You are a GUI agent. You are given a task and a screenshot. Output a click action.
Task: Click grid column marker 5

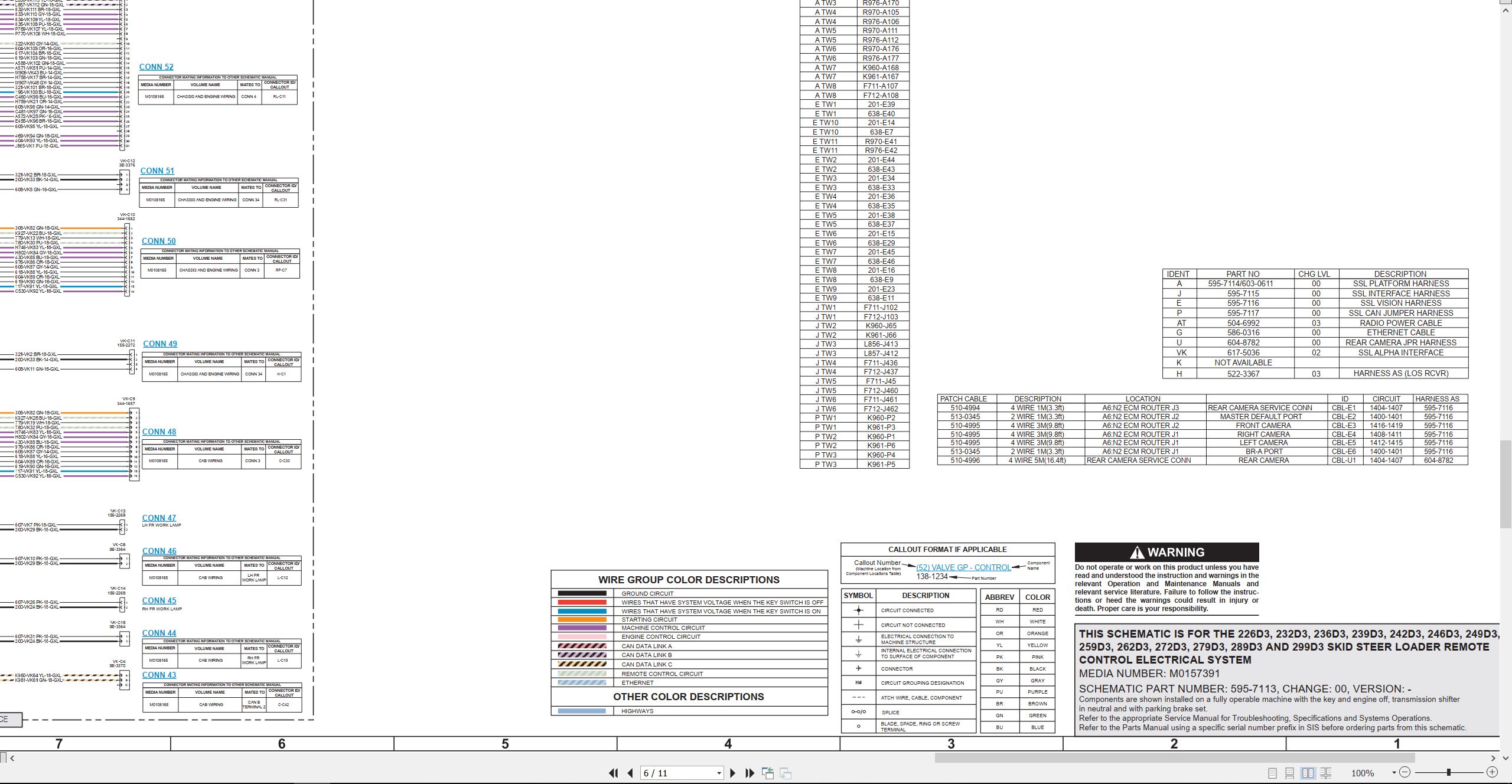(505, 744)
